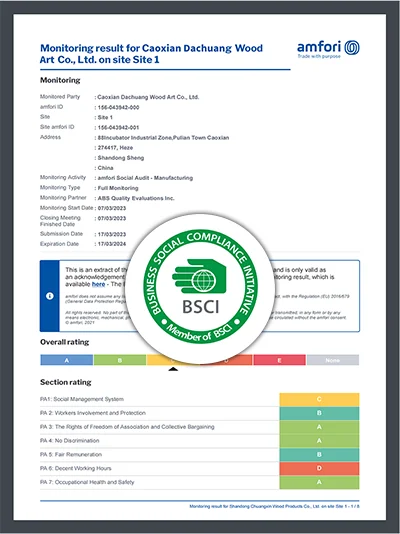Click the Site amfori ID value '156-043942-001'
The height and width of the screenshot is (534, 400).
click(118, 128)
